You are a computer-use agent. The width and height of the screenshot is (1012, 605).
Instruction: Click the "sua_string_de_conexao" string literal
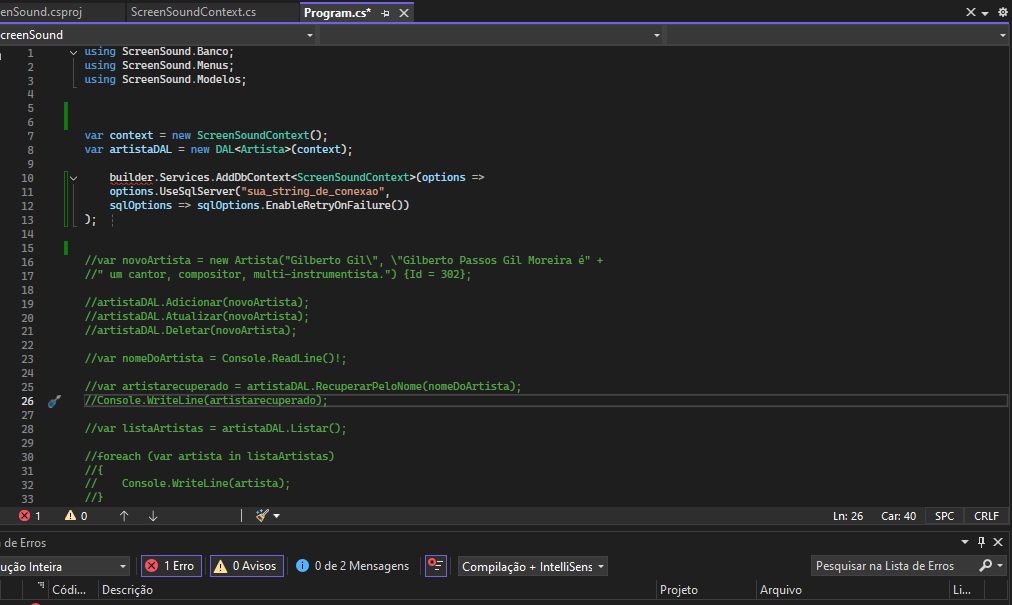pyautogui.click(x=312, y=192)
